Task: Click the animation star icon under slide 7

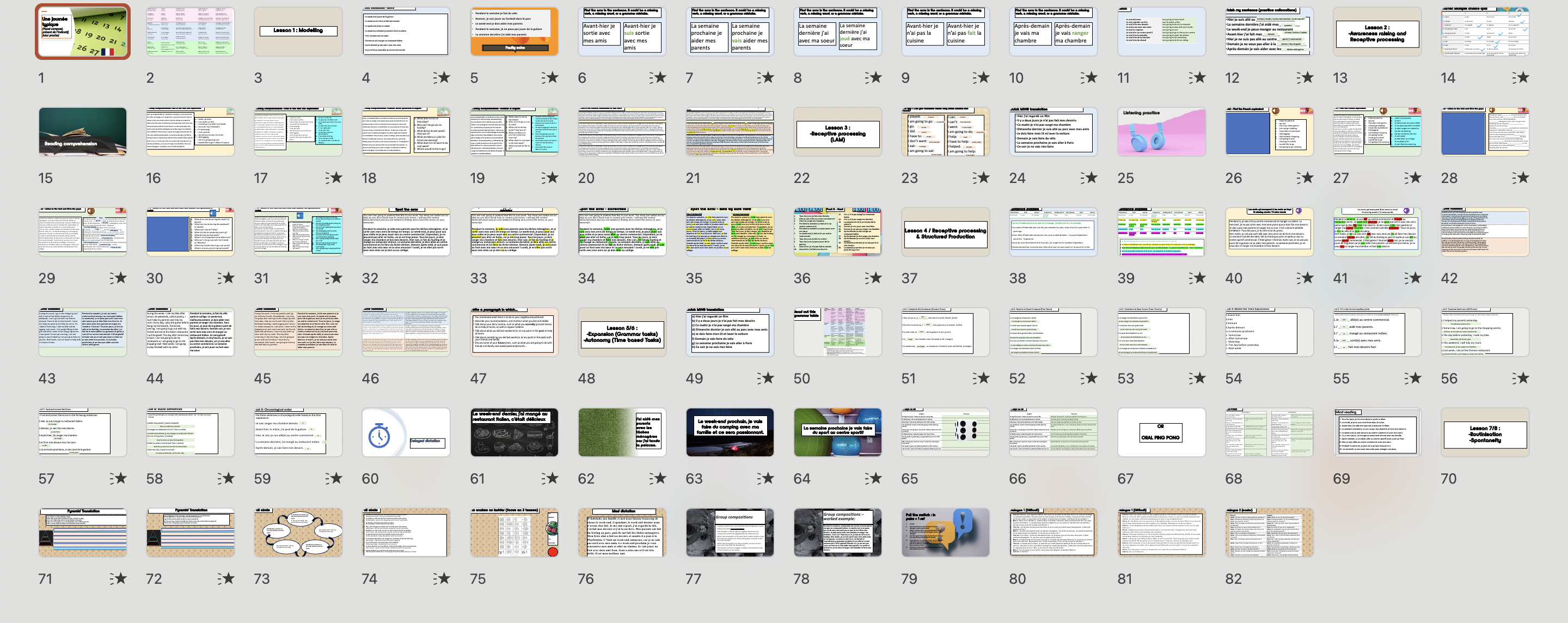Action: point(765,77)
